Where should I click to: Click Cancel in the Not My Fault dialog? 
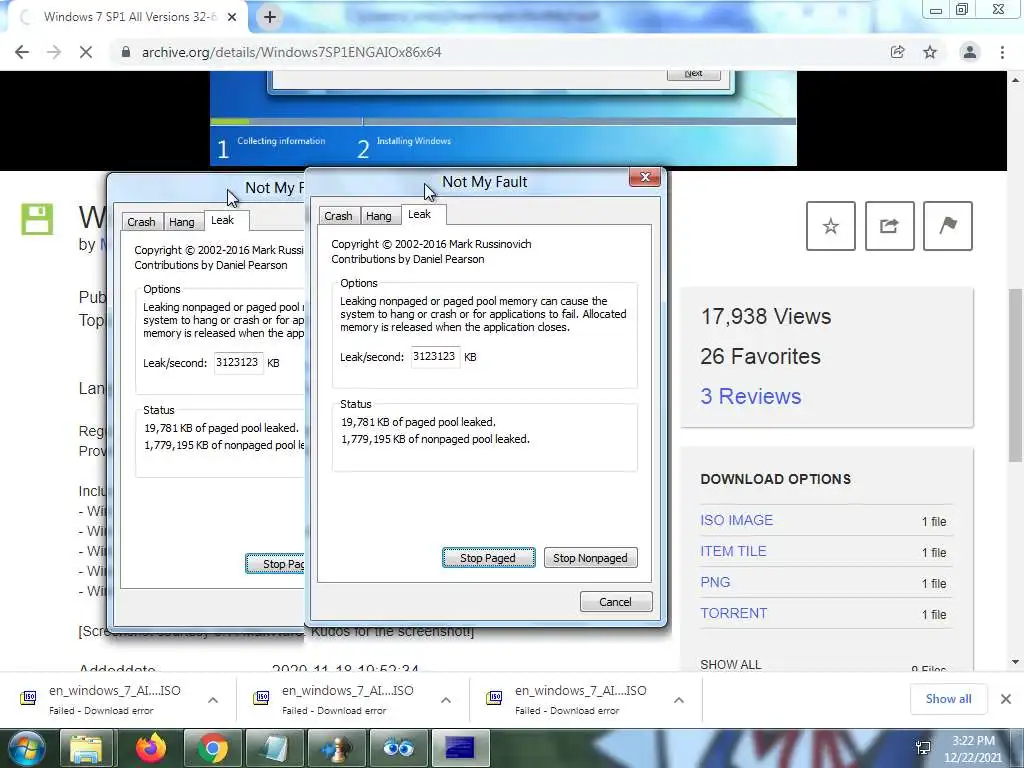tap(616, 601)
